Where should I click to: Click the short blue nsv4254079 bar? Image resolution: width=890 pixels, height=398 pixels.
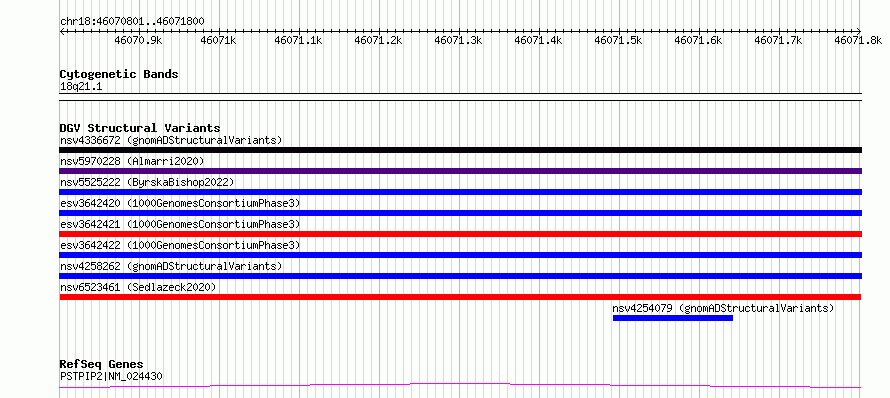[673, 318]
